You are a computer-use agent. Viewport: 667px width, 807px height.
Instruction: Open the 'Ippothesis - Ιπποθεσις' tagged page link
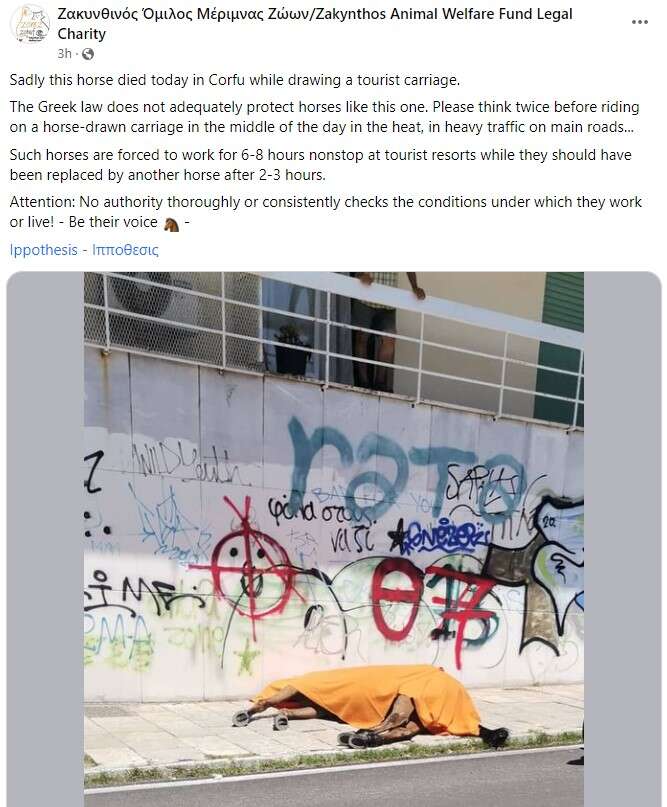[84, 250]
